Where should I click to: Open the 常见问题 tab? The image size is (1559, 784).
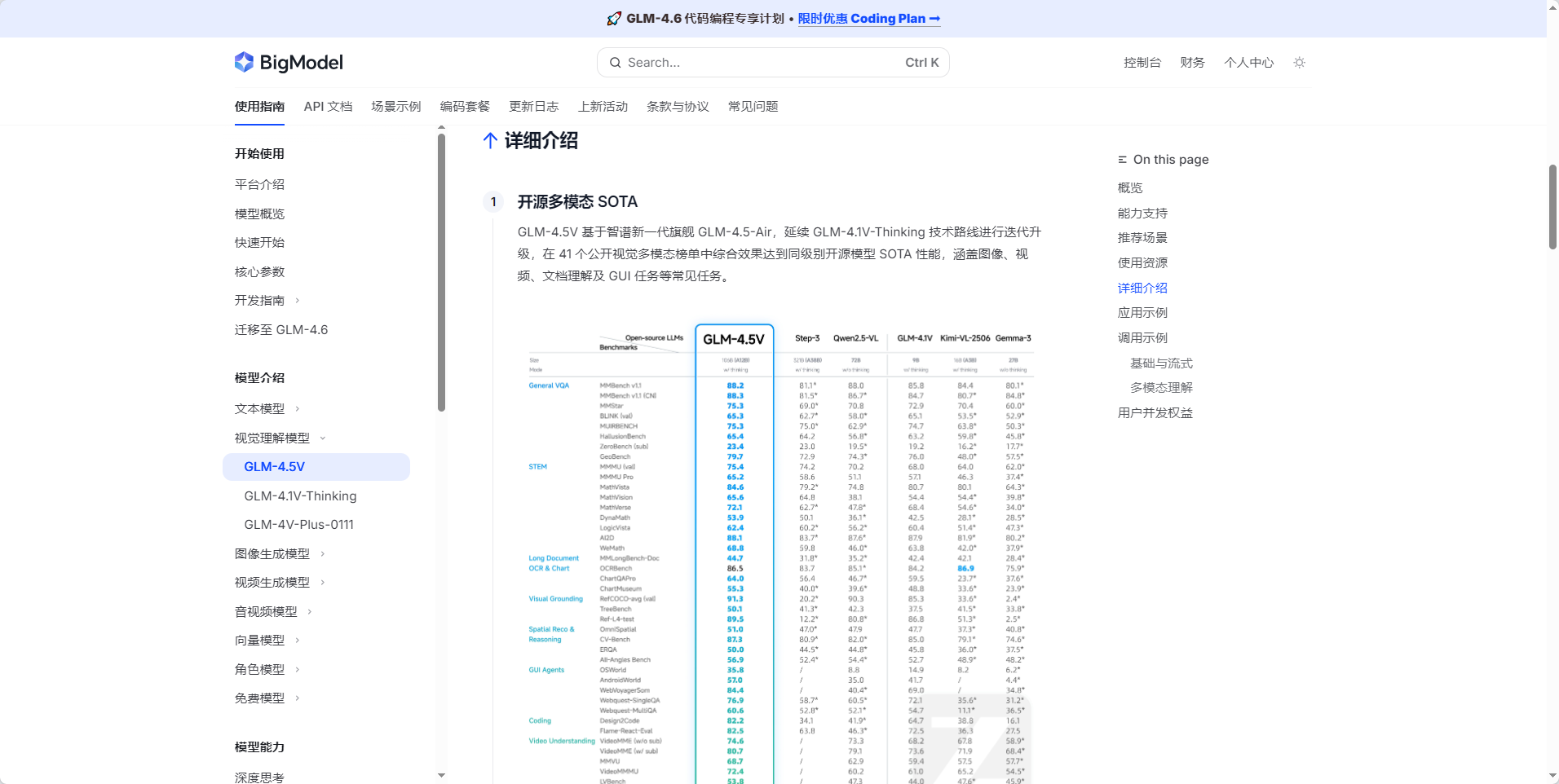tap(753, 107)
